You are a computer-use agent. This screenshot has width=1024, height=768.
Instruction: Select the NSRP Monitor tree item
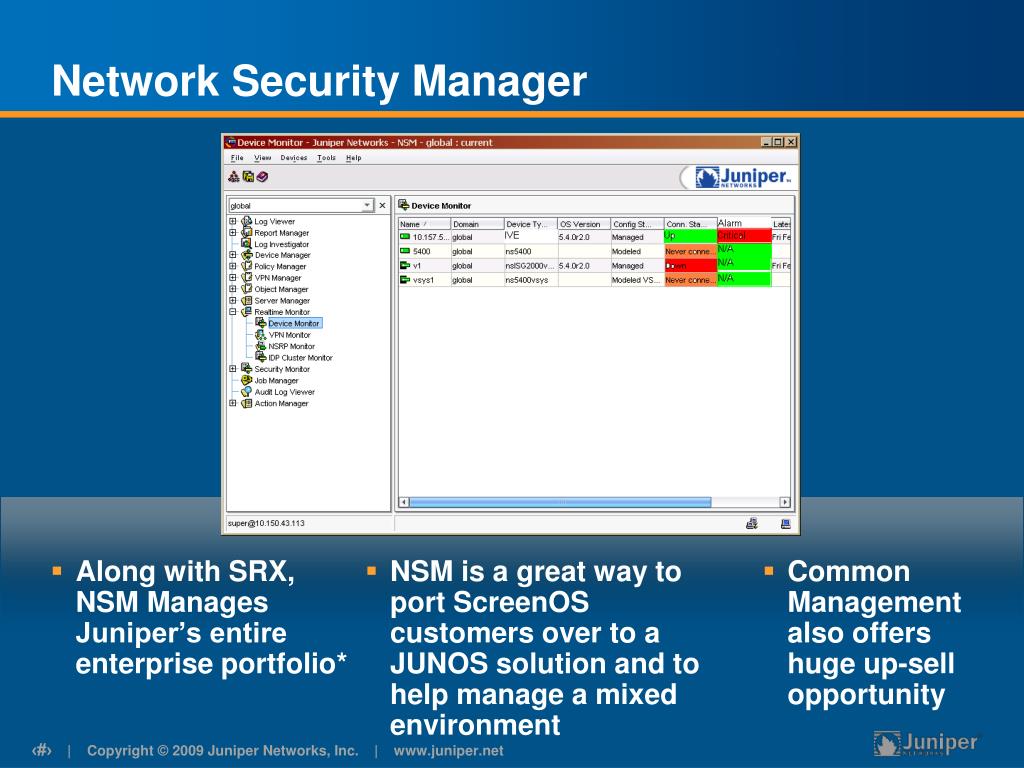pos(291,346)
